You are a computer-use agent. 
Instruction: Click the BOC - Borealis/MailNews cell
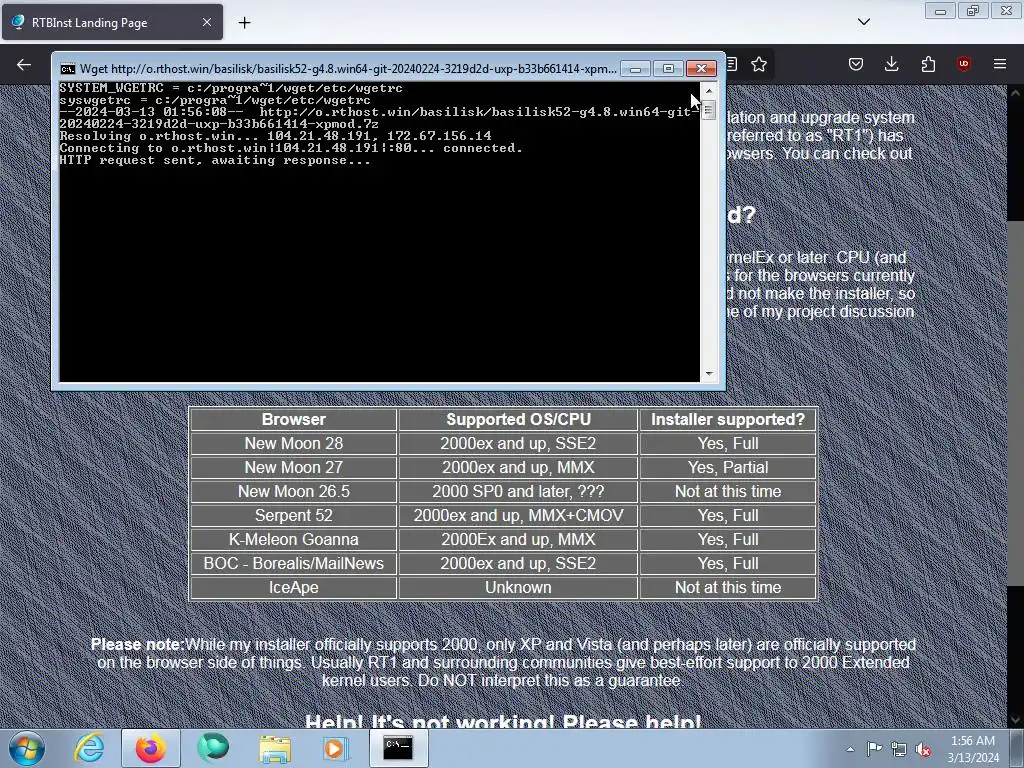(x=293, y=563)
